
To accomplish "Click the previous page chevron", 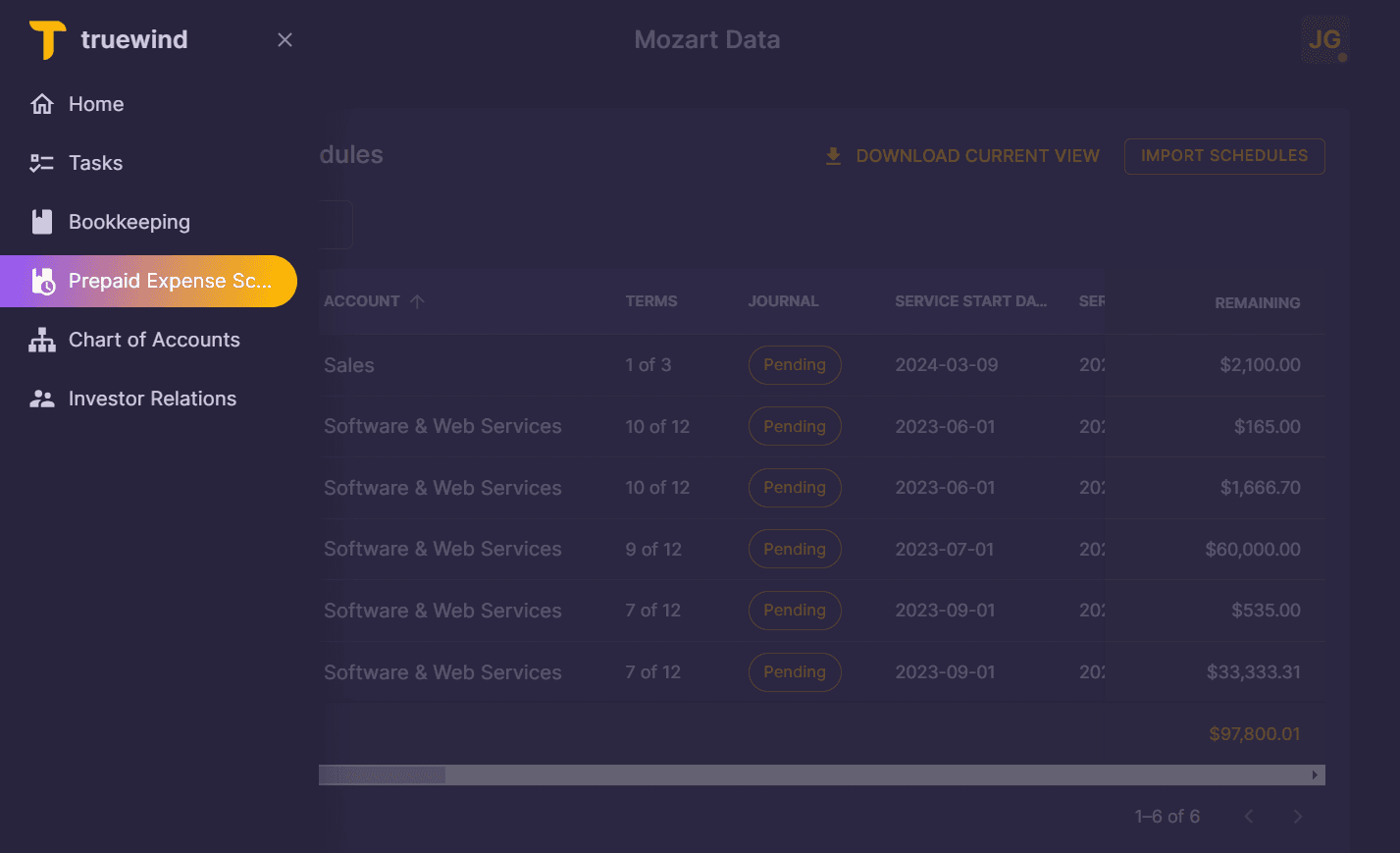I will pos(1248,816).
